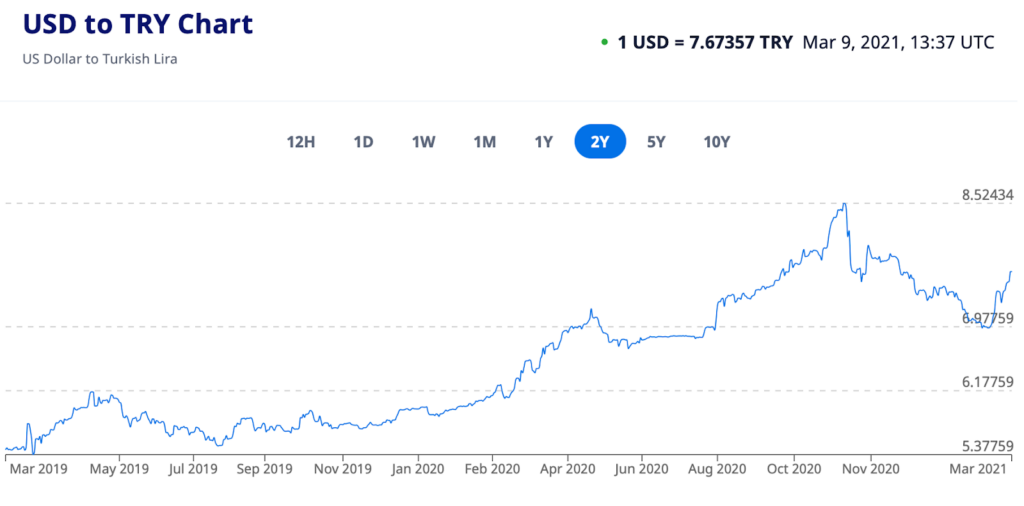This screenshot has height=506, width=1024.
Task: Click the Nov 2020 axis marker
Action: (x=871, y=469)
